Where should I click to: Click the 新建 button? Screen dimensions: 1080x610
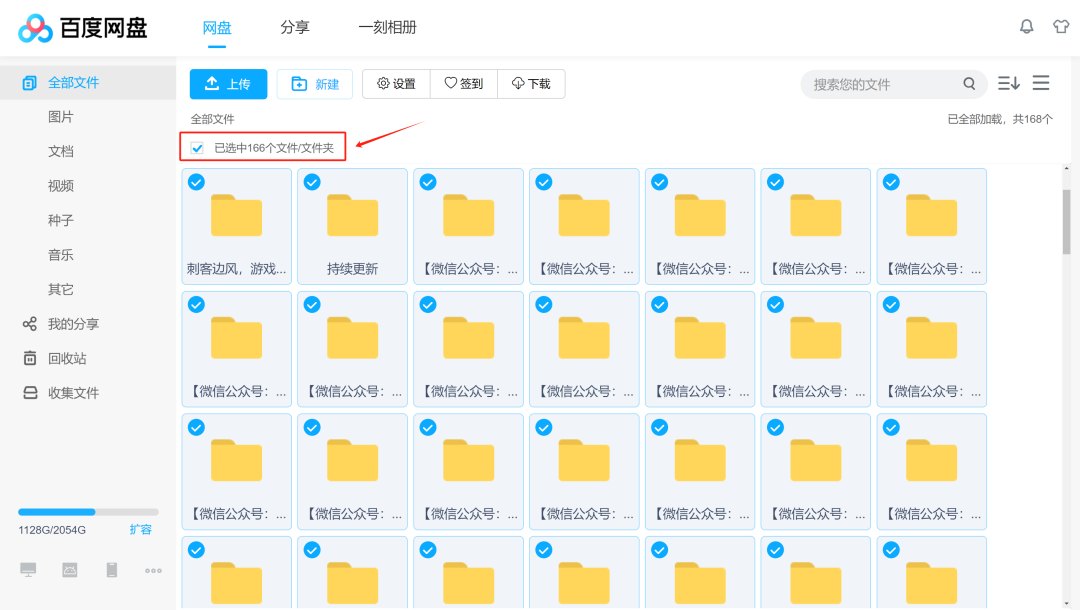(315, 84)
